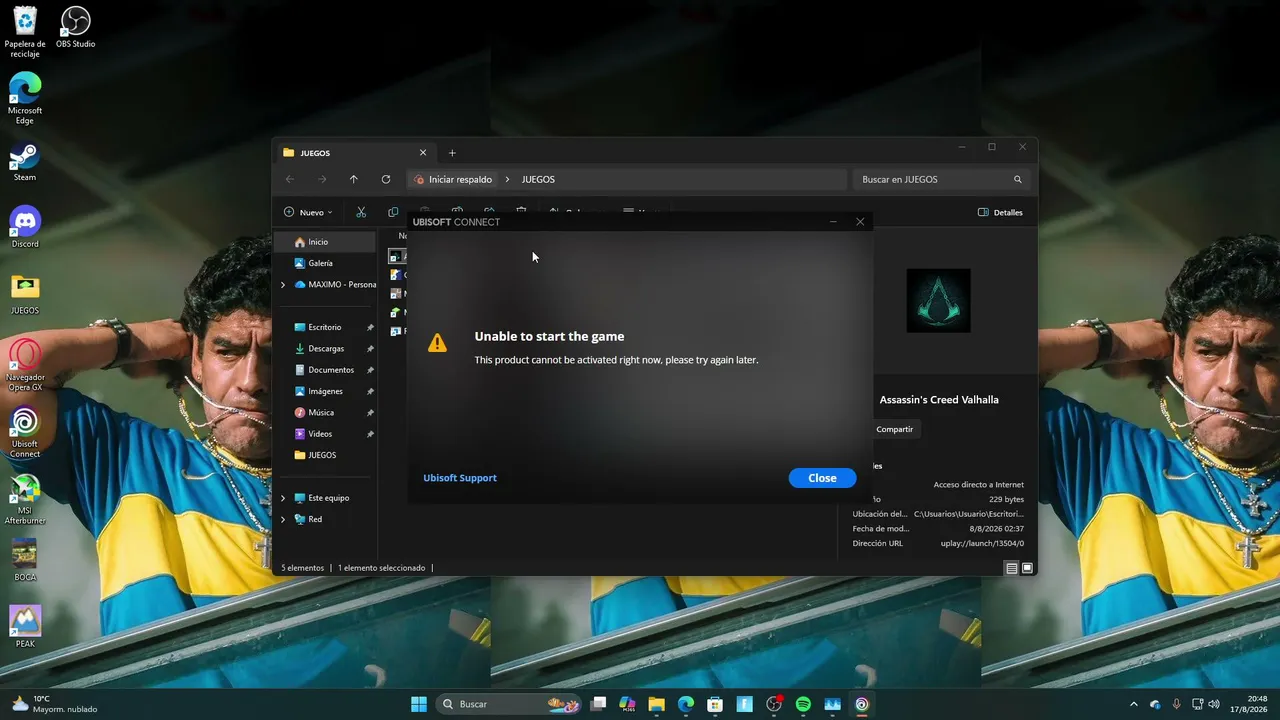The image size is (1280, 720).
Task: Open the Windows Start menu
Action: pos(419,704)
